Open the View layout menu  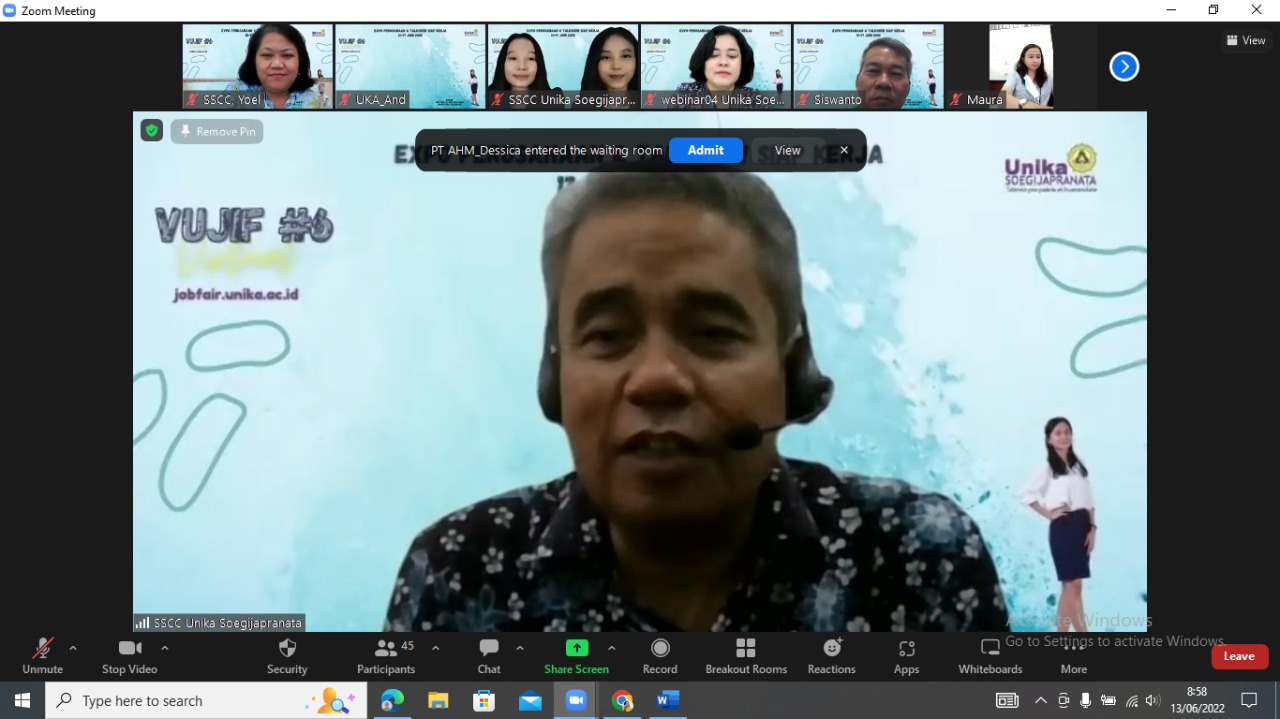pos(1246,40)
